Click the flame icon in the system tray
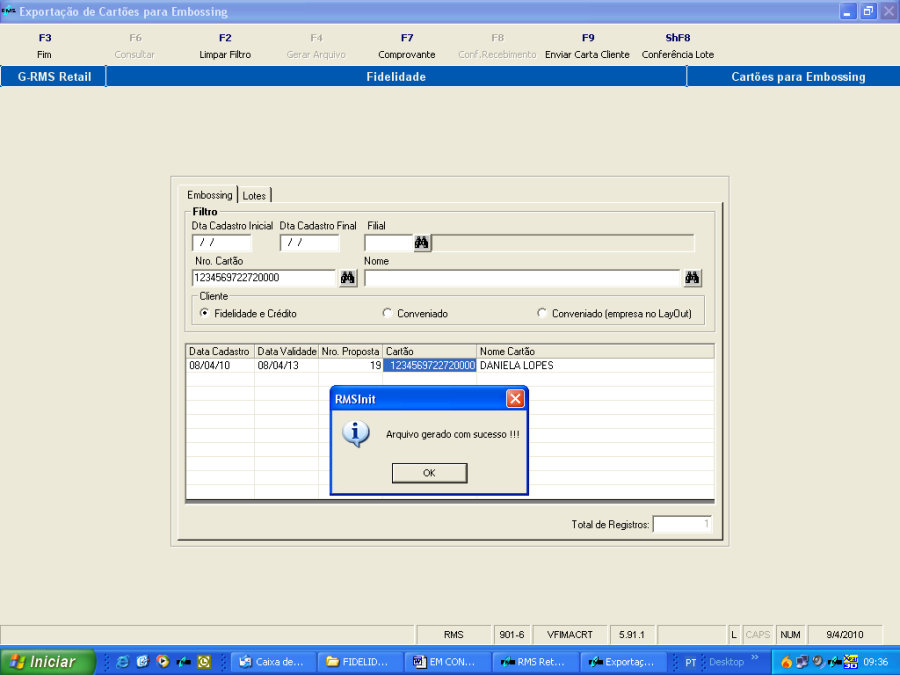The width and height of the screenshot is (900, 675). coord(786,662)
